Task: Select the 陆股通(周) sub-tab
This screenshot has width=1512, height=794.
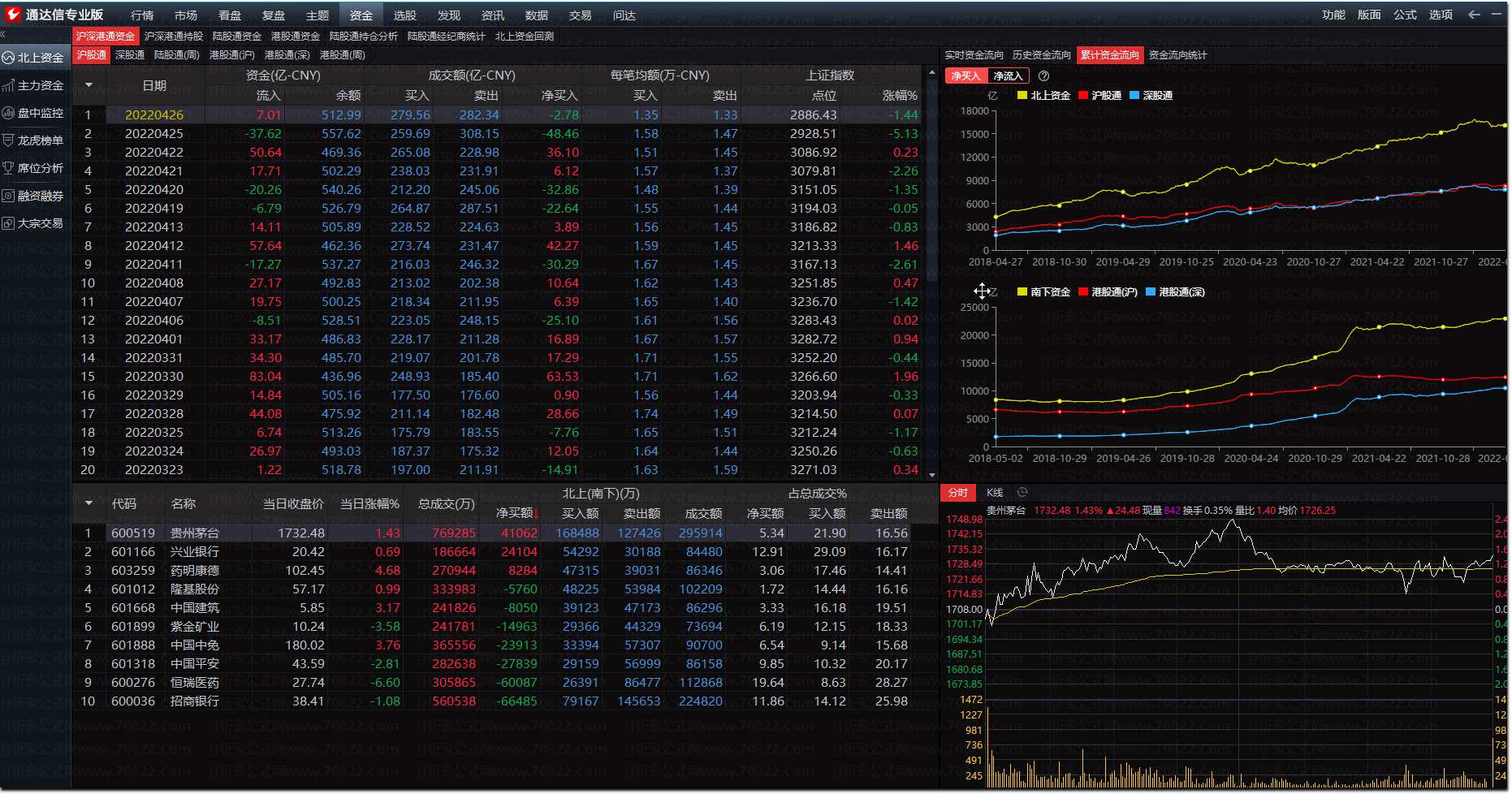Action: tap(176, 55)
